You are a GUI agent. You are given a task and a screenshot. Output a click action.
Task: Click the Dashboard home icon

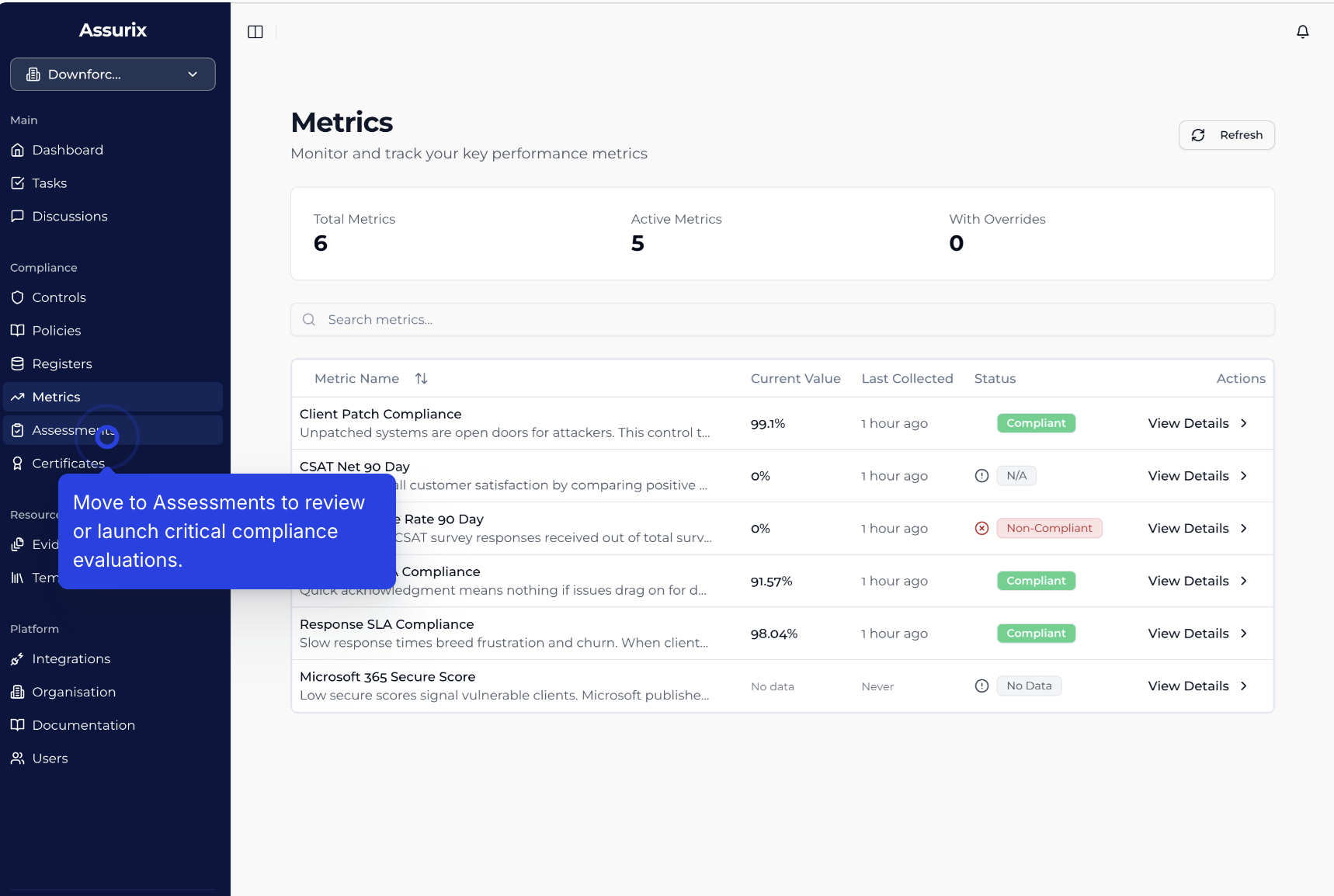tap(18, 150)
